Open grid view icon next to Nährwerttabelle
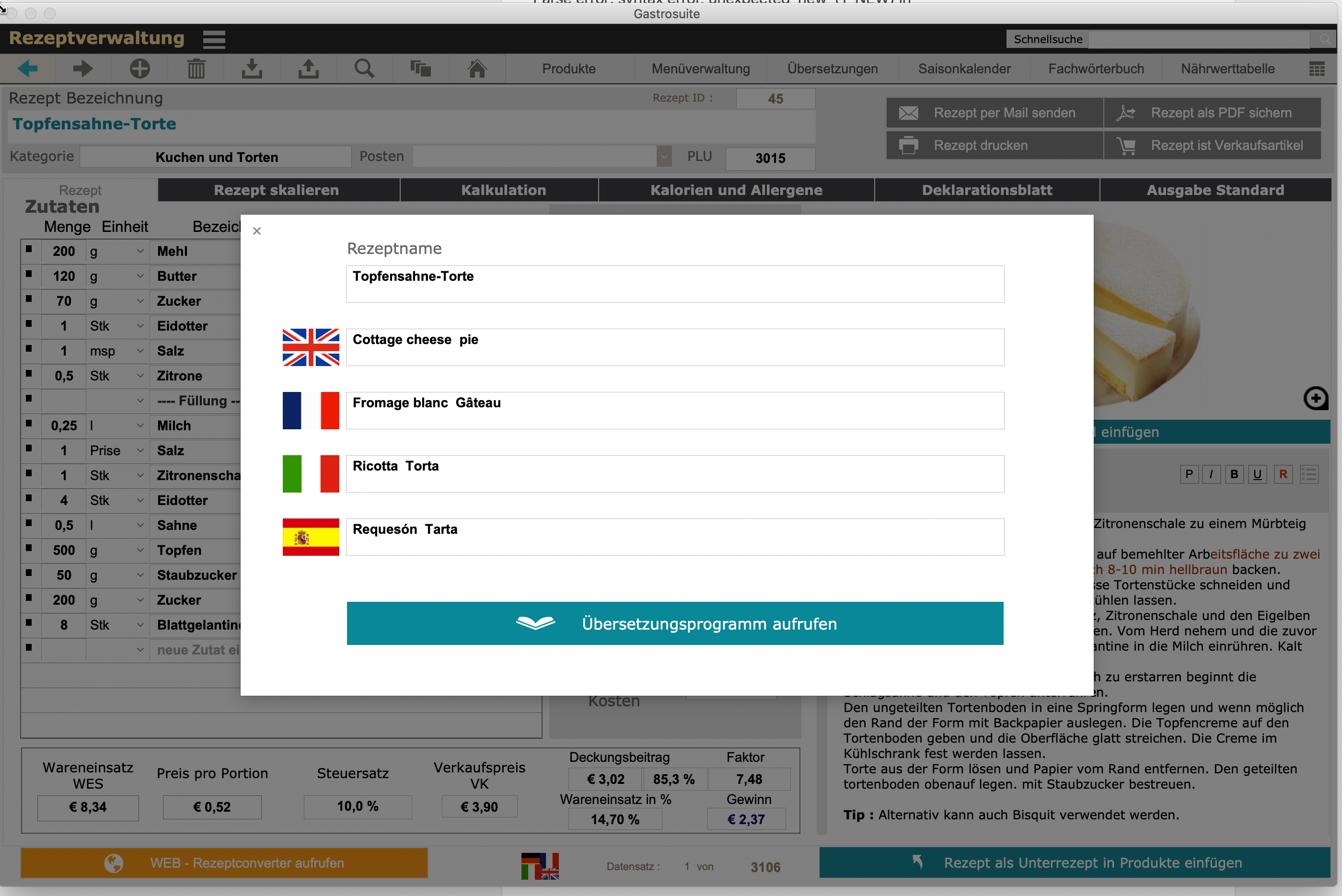The width and height of the screenshot is (1342, 896). coord(1317,69)
